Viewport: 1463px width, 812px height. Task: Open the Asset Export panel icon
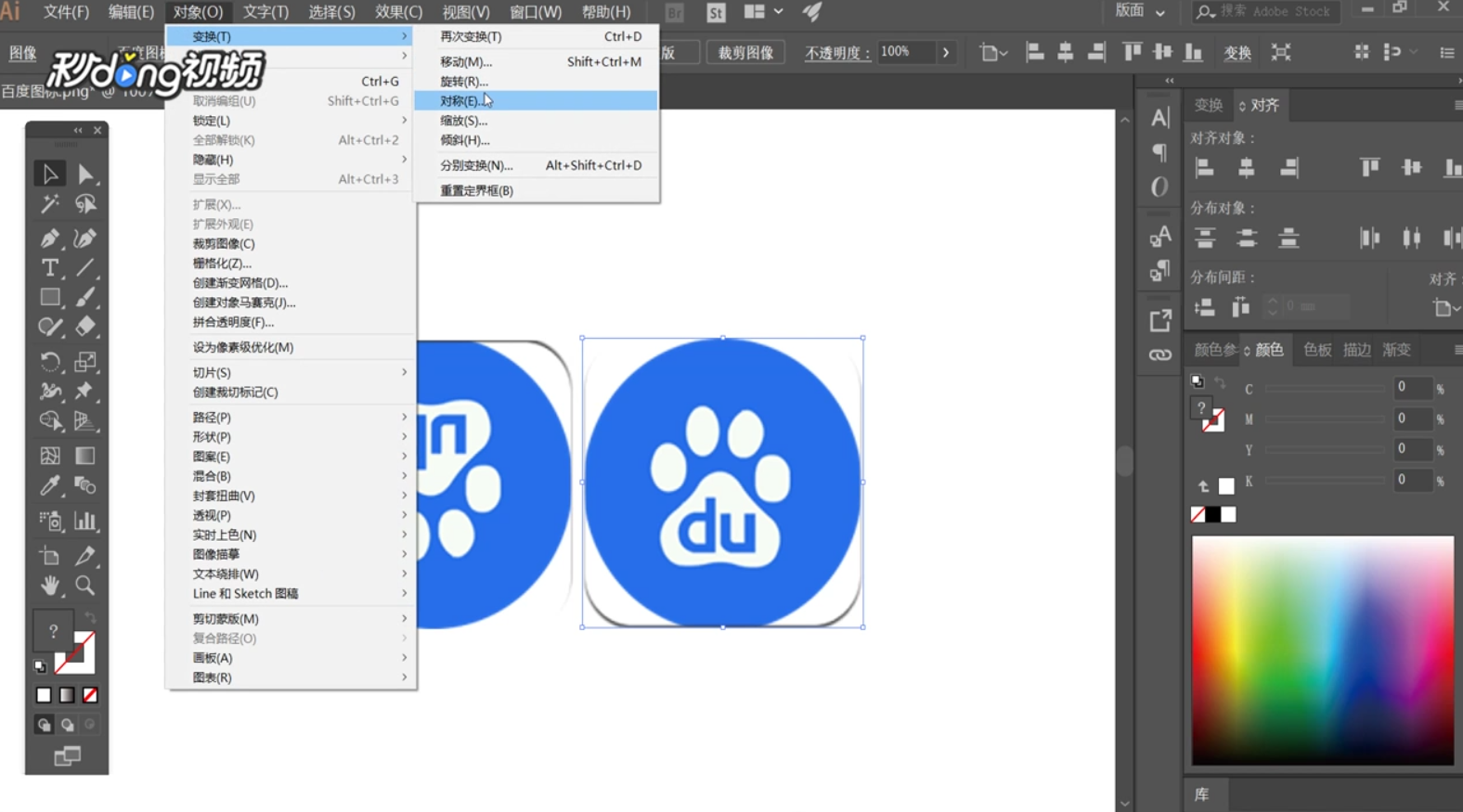click(x=1159, y=321)
